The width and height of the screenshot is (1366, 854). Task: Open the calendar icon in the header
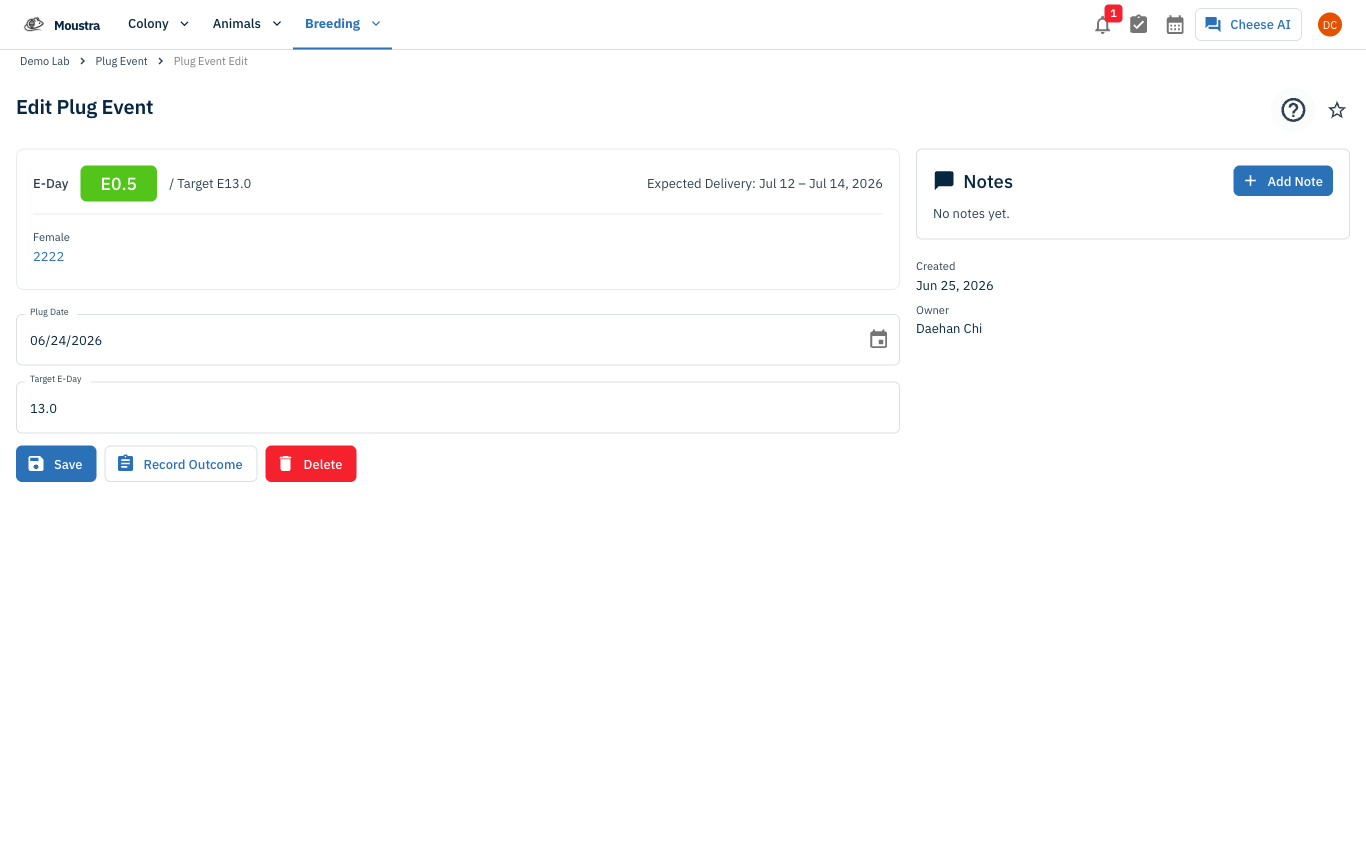[x=1175, y=24]
